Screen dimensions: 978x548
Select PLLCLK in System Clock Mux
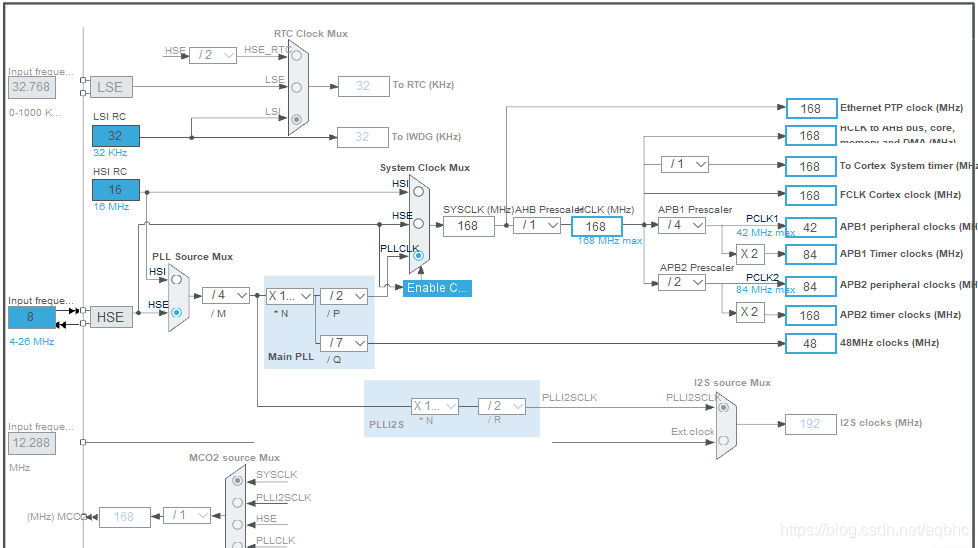click(419, 255)
